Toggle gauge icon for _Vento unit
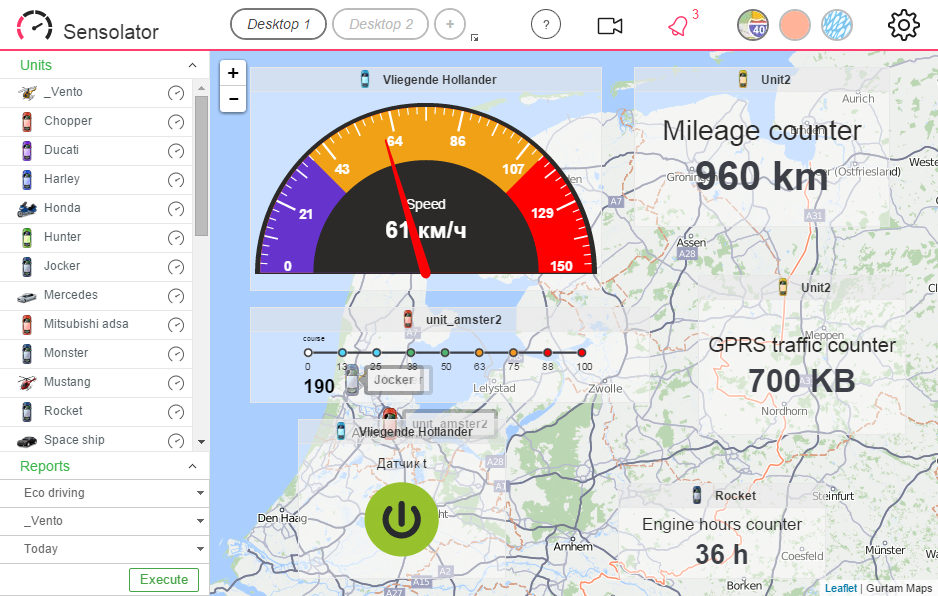This screenshot has height=596, width=938. tap(176, 93)
